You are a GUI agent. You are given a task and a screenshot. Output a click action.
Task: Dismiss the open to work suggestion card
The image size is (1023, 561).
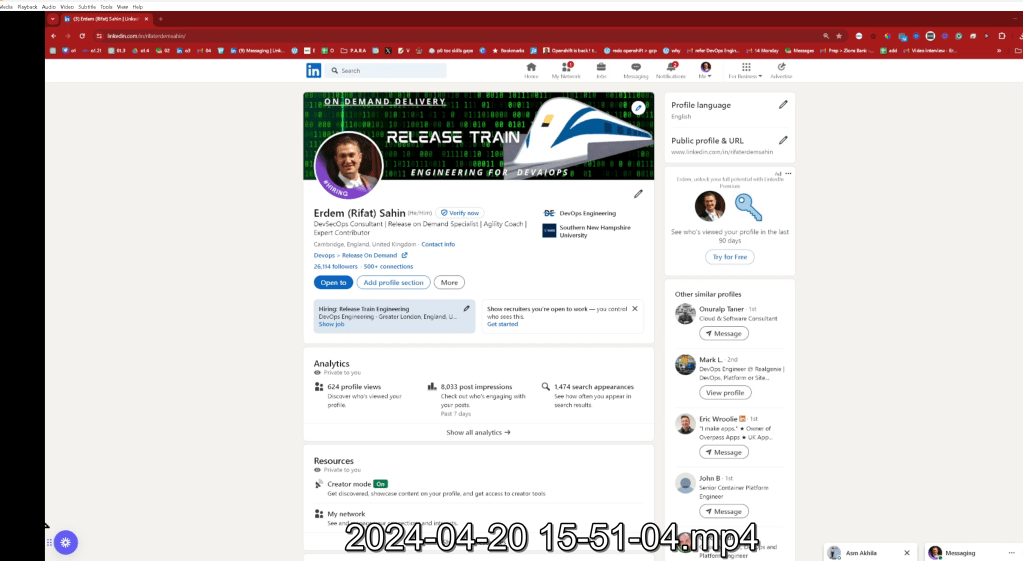point(635,309)
